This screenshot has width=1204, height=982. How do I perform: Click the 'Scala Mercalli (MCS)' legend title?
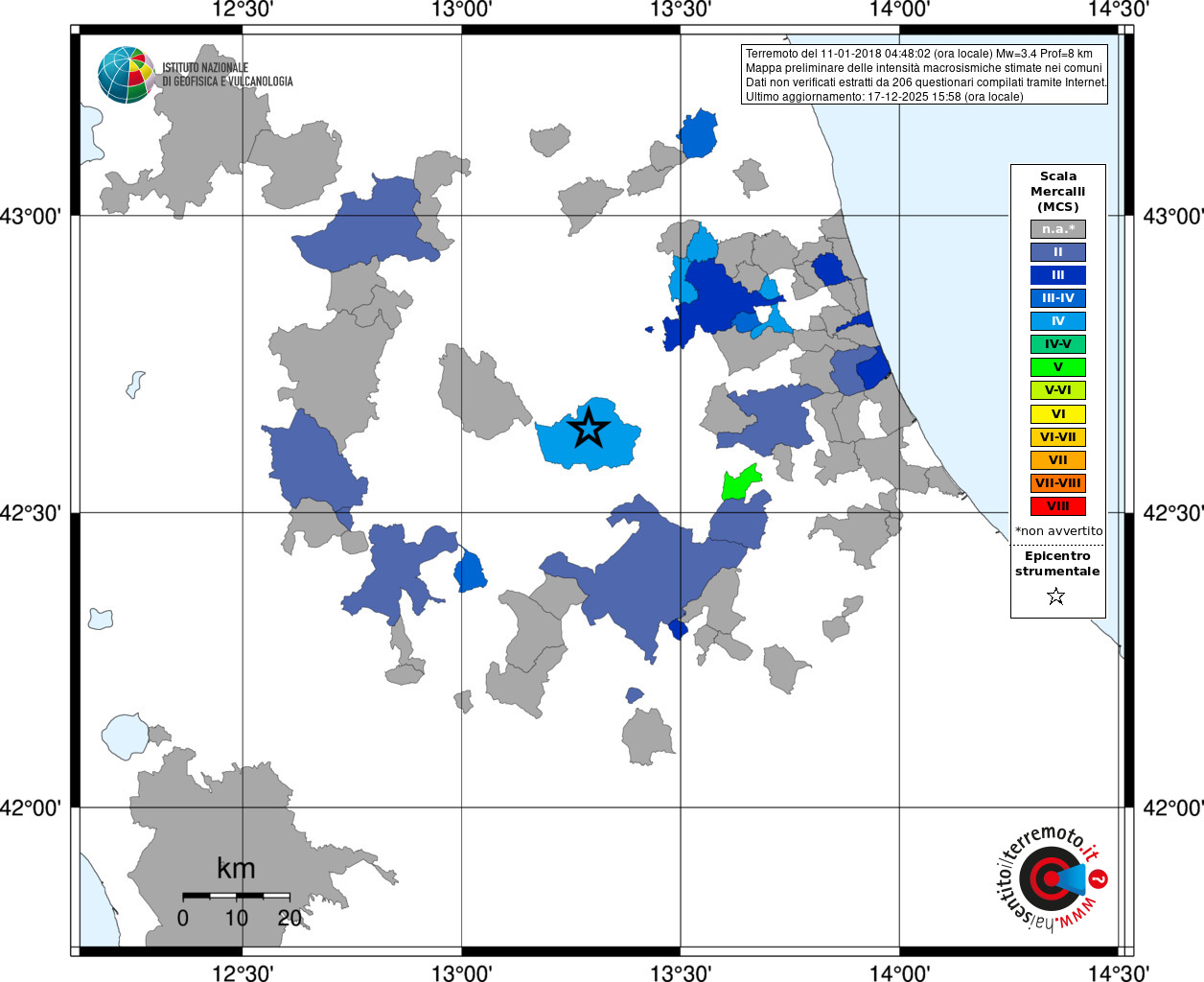tap(1058, 192)
